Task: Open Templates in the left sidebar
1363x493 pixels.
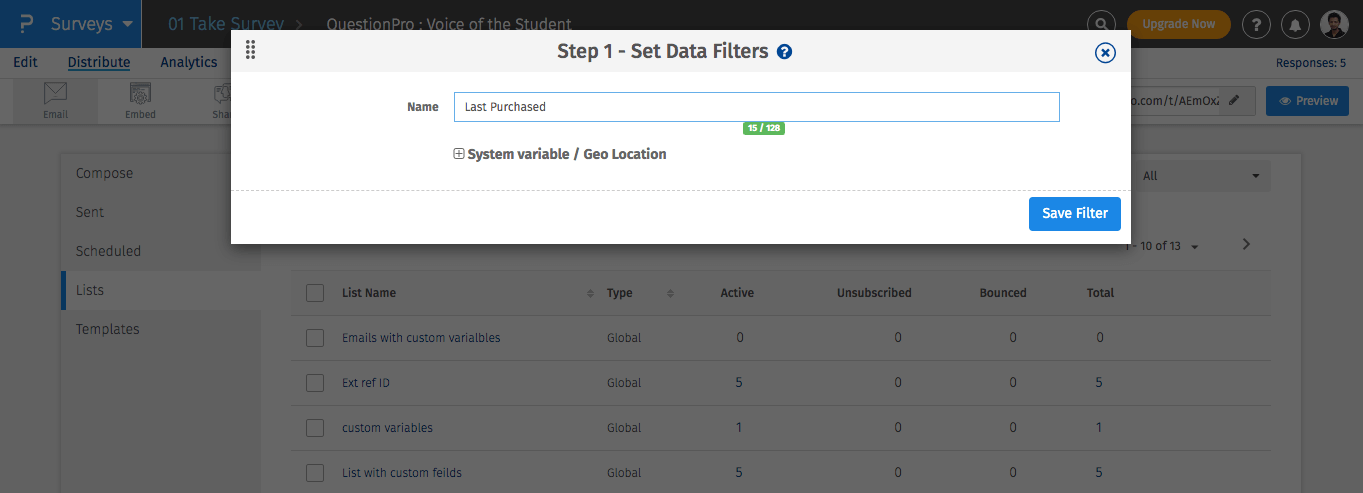Action: click(107, 329)
